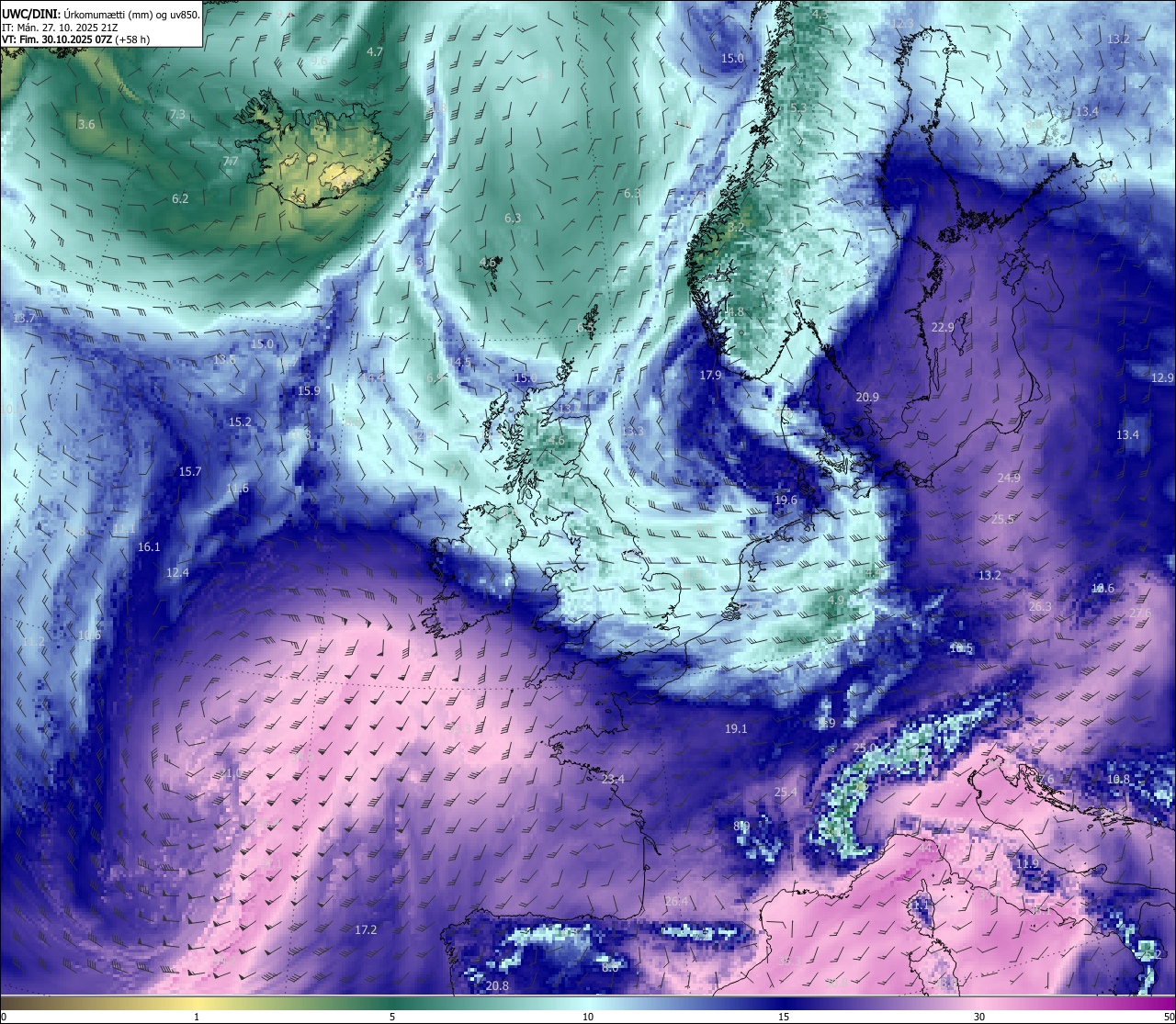Screen dimensions: 1176x1024
Task: Click the 13.7 value at the left edge
Action: tap(24, 318)
